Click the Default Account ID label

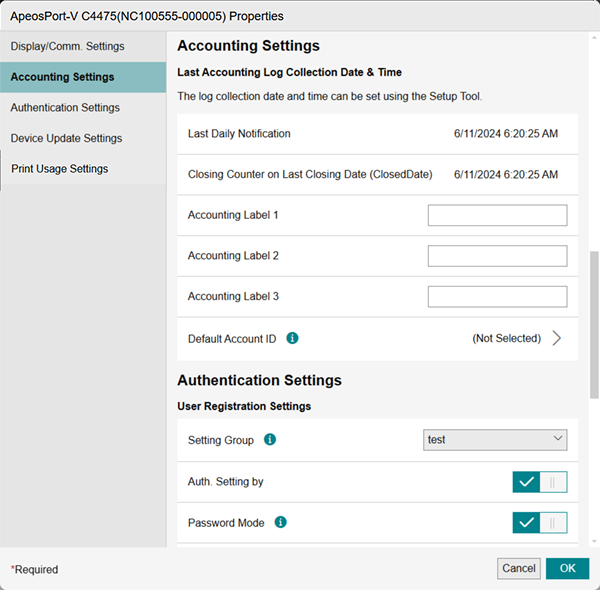232,339
